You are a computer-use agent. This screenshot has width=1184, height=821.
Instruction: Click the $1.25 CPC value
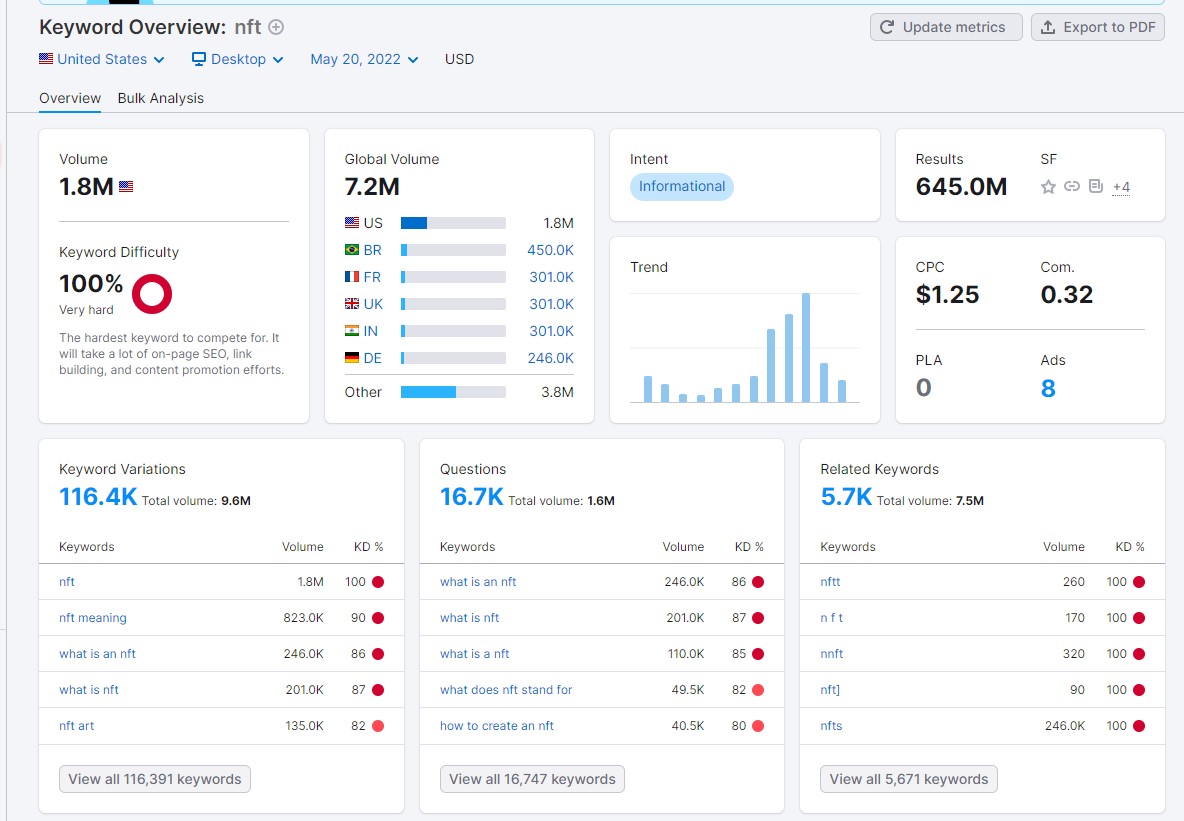[x=948, y=295]
